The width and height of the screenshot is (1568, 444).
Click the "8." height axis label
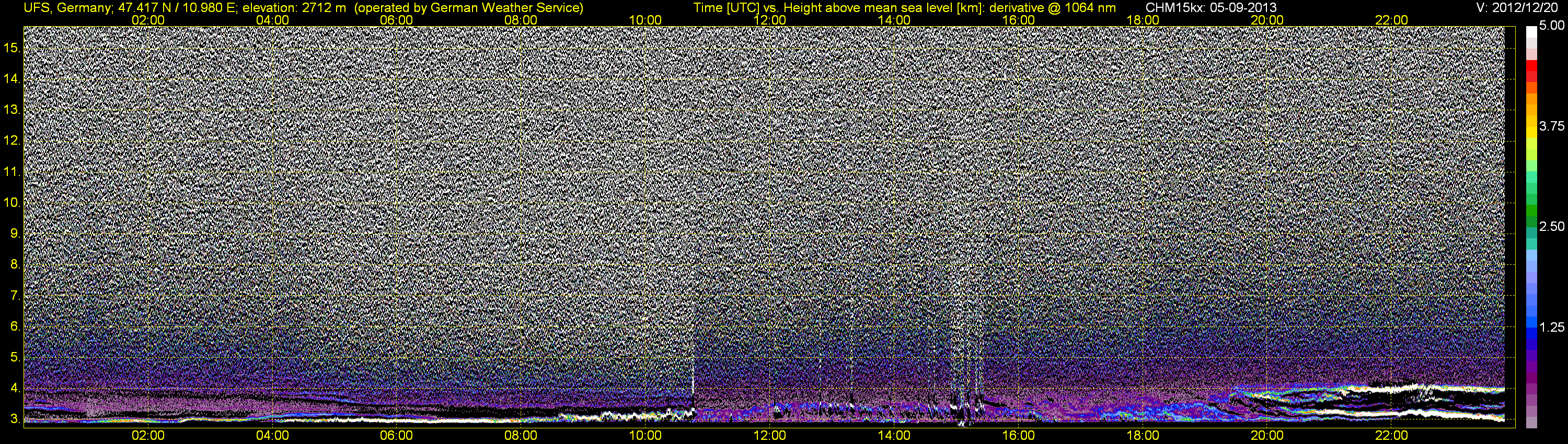pos(16,265)
